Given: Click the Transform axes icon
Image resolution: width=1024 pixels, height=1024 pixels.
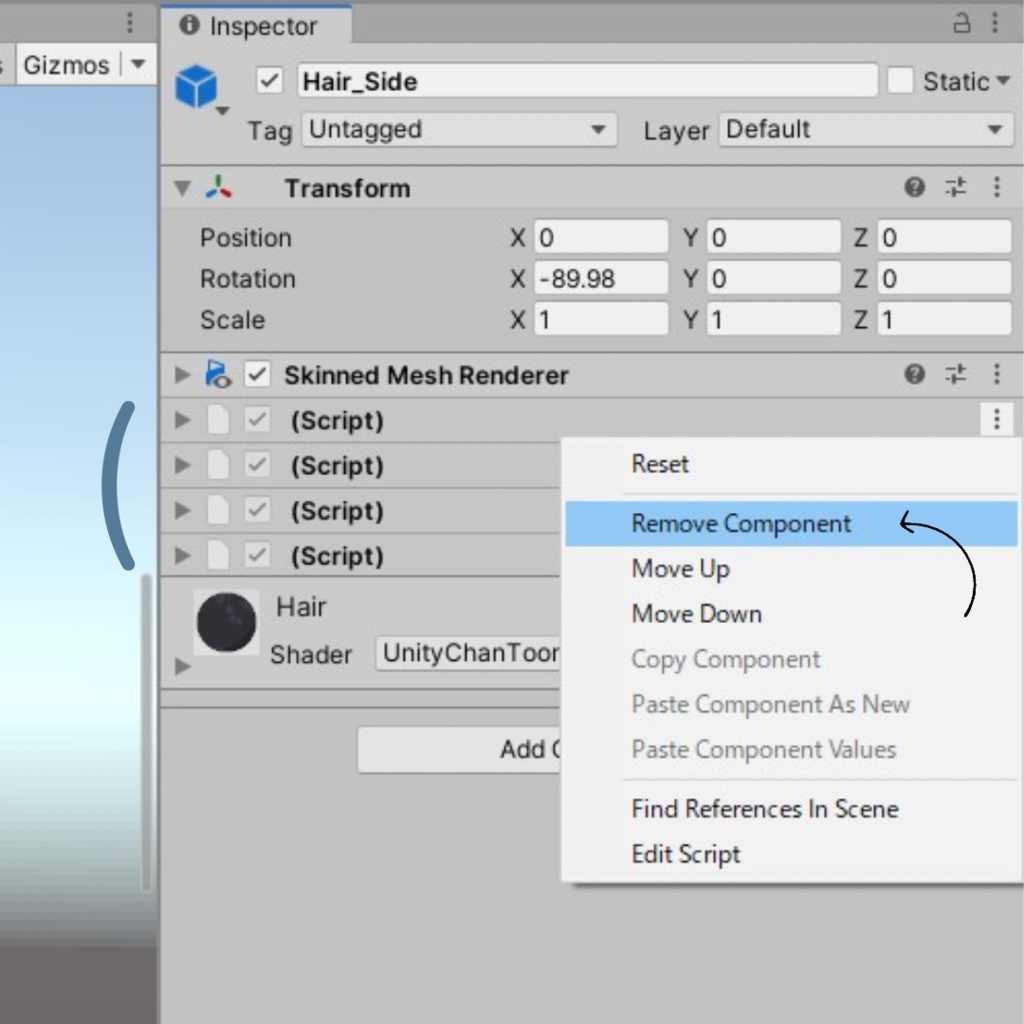Looking at the screenshot, I should pos(218,187).
